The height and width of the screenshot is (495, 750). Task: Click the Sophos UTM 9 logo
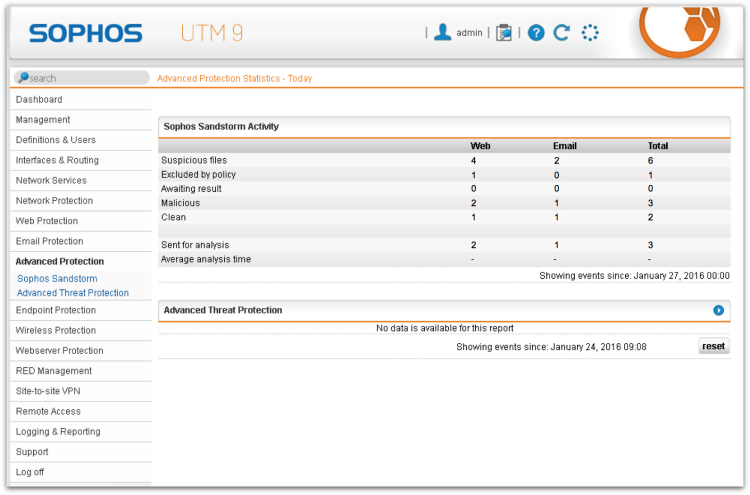[x=136, y=33]
